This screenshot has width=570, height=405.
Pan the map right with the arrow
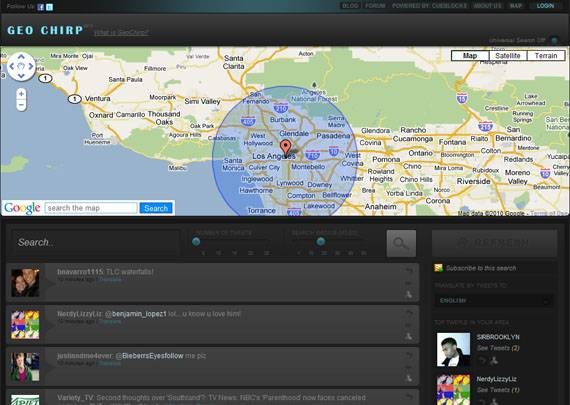click(31, 66)
